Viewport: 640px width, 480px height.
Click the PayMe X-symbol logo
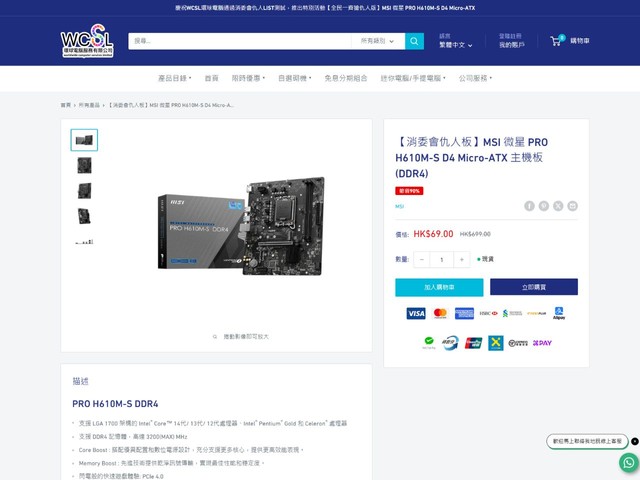[496, 343]
